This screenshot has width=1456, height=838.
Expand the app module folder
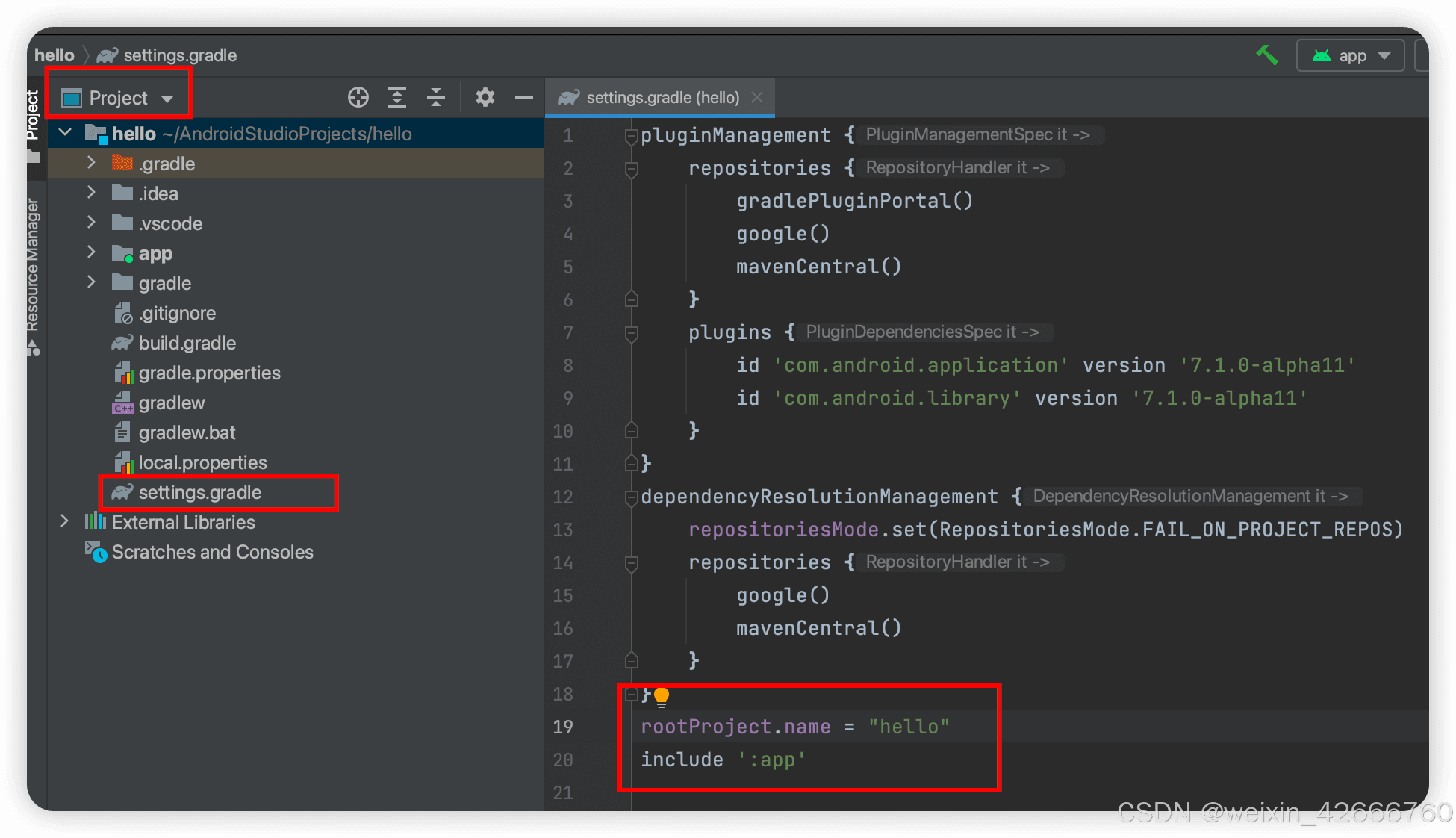[x=91, y=252]
